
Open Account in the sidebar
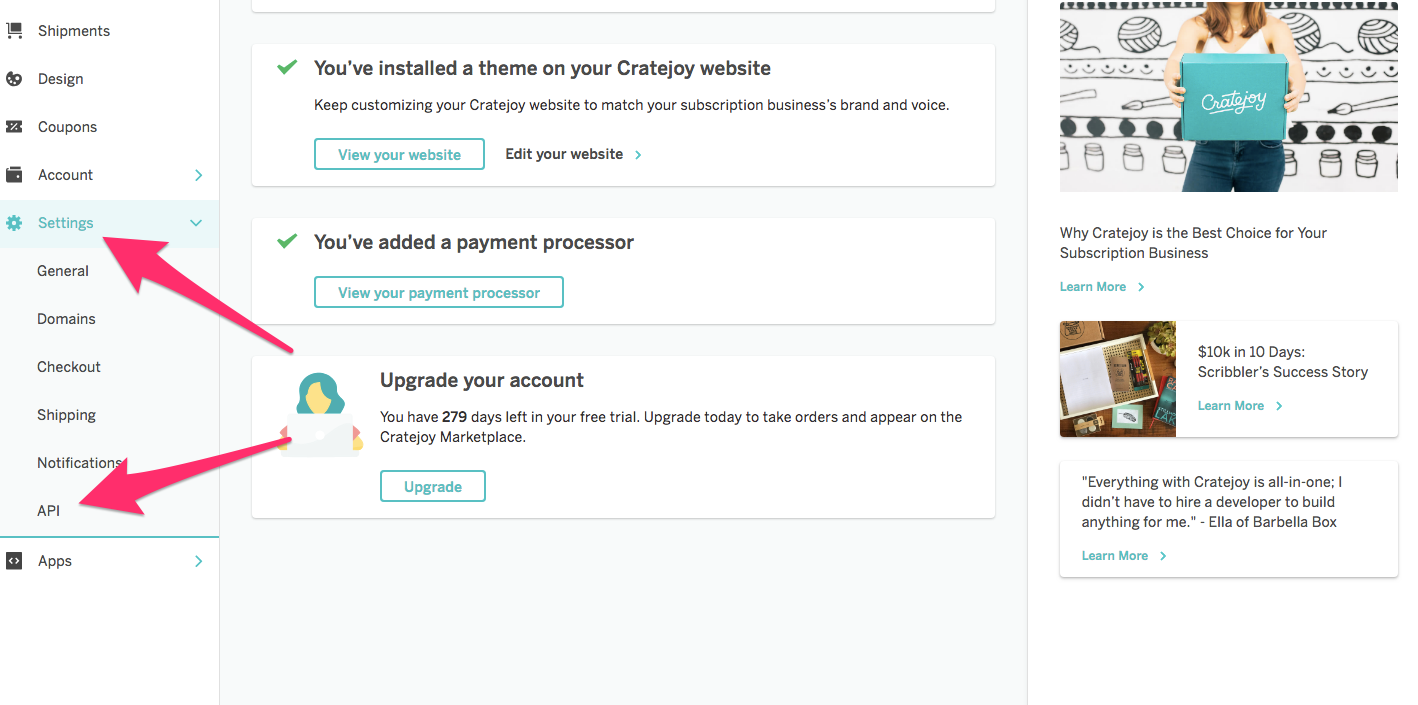65,175
